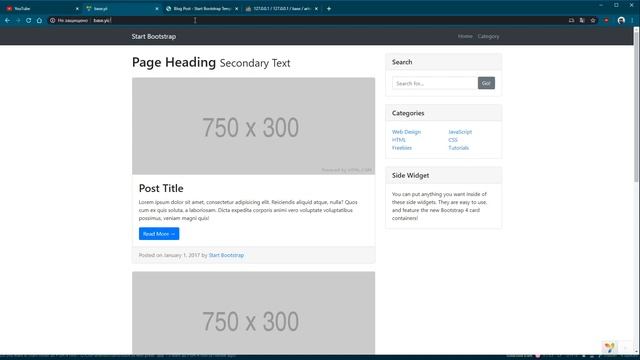This screenshot has height=360, width=640.
Task: Close the YouTube tab
Action: pos(77,9)
